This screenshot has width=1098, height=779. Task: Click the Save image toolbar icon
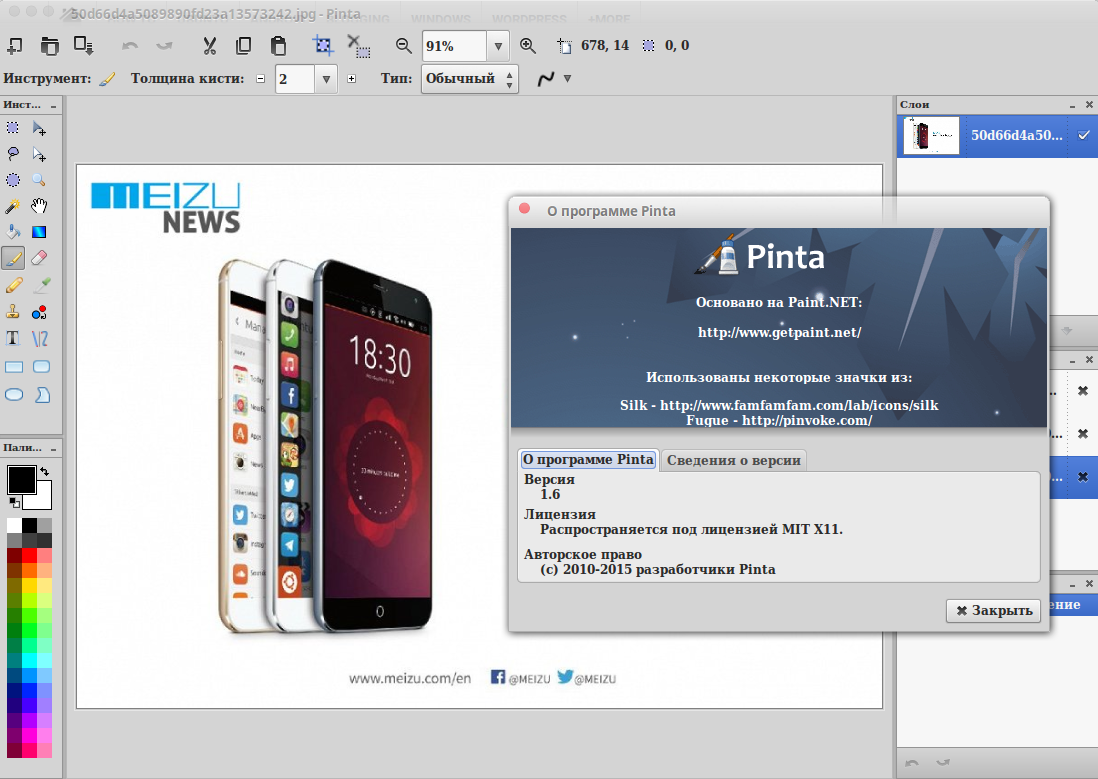pyautogui.click(x=83, y=46)
